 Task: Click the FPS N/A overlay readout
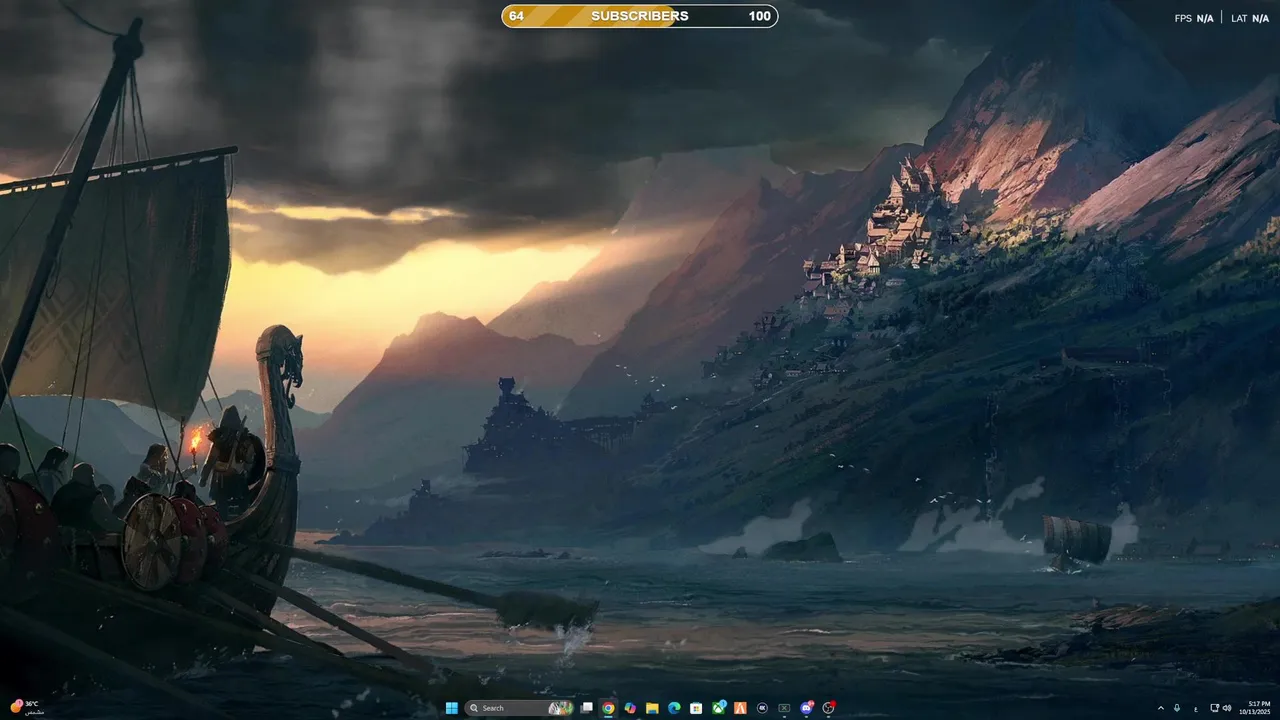pos(1194,18)
